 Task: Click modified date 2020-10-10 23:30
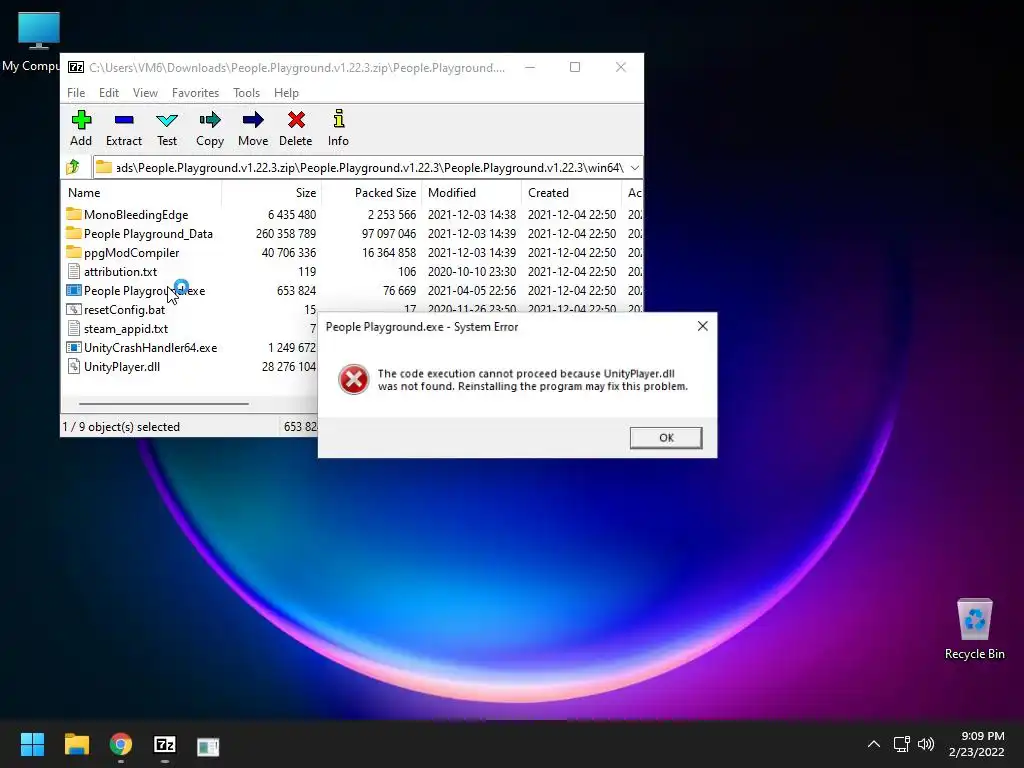[x=472, y=272]
